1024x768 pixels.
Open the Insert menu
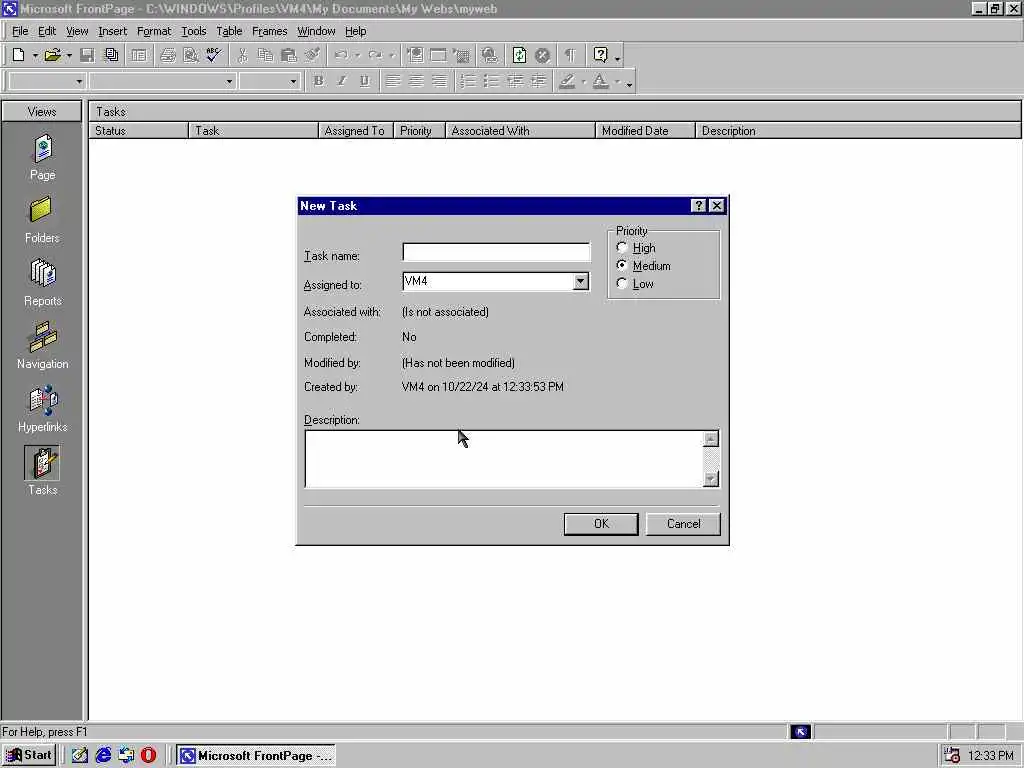coord(112,31)
